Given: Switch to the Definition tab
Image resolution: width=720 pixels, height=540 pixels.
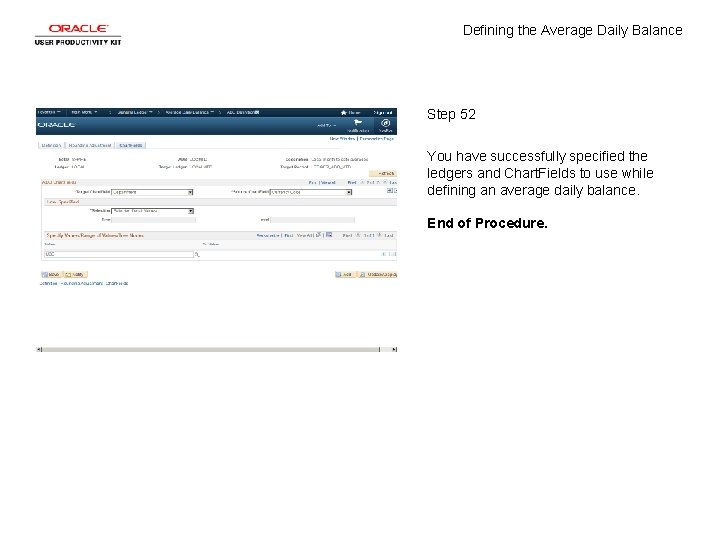Looking at the screenshot, I should pos(51,145).
